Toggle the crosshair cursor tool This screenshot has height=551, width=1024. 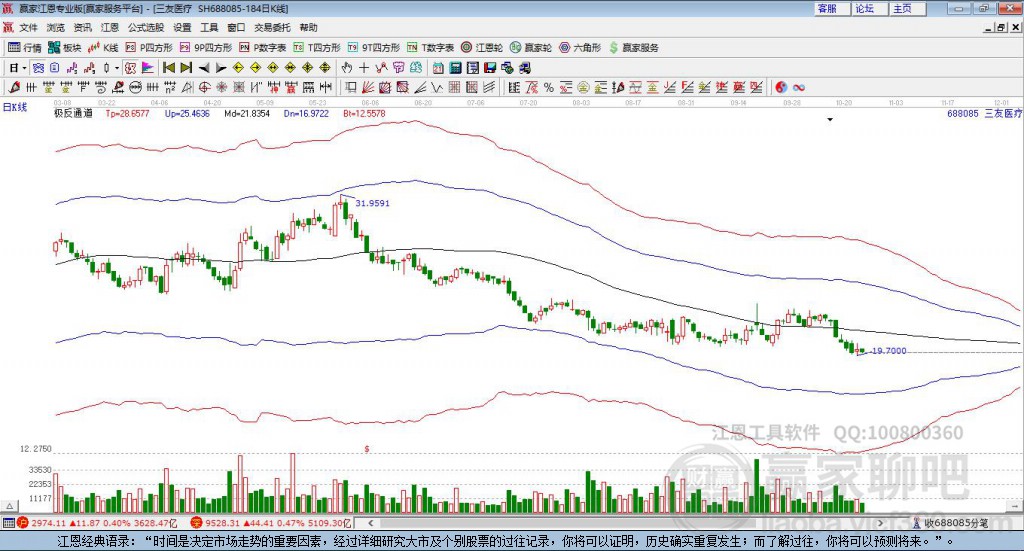364,68
